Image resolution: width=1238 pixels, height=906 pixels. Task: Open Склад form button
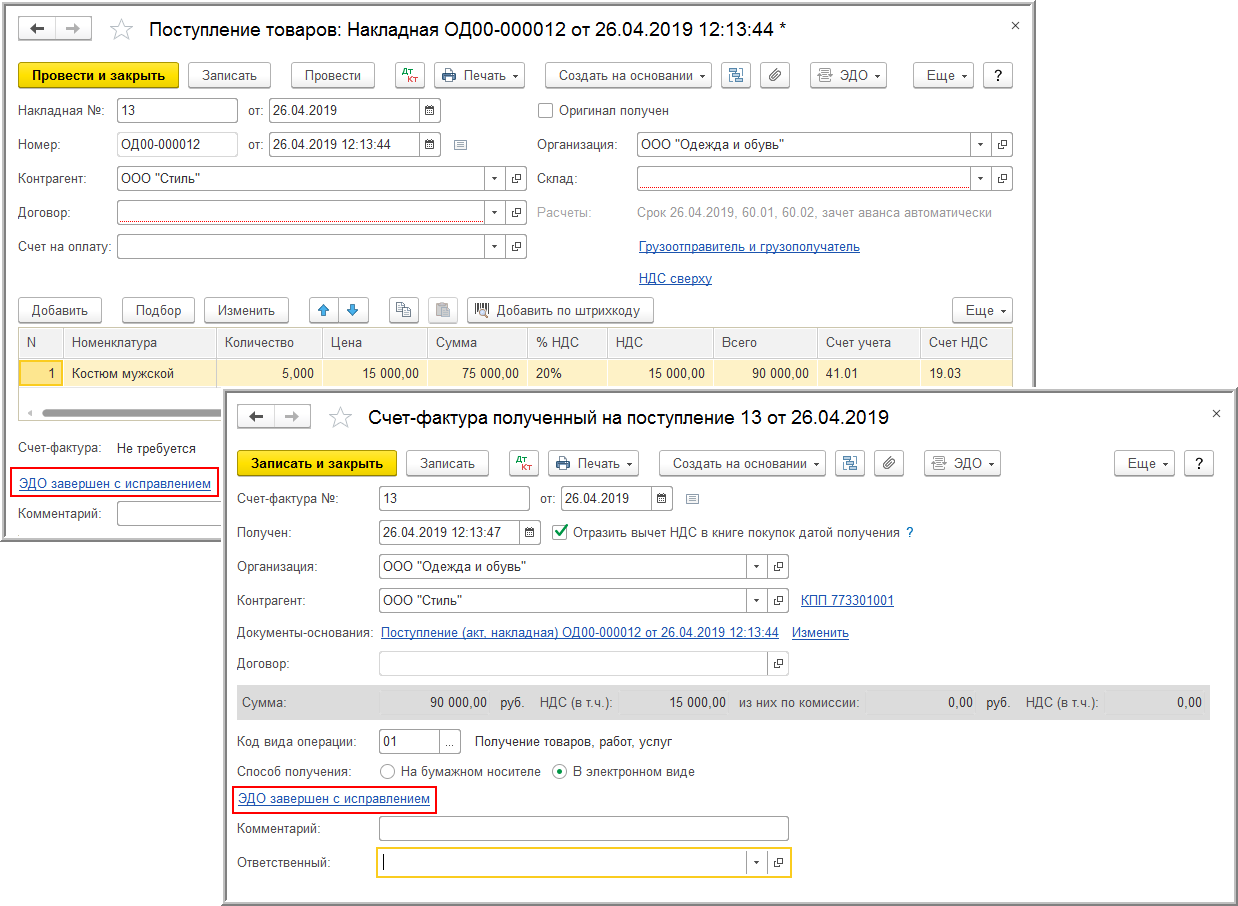click(x=1002, y=179)
